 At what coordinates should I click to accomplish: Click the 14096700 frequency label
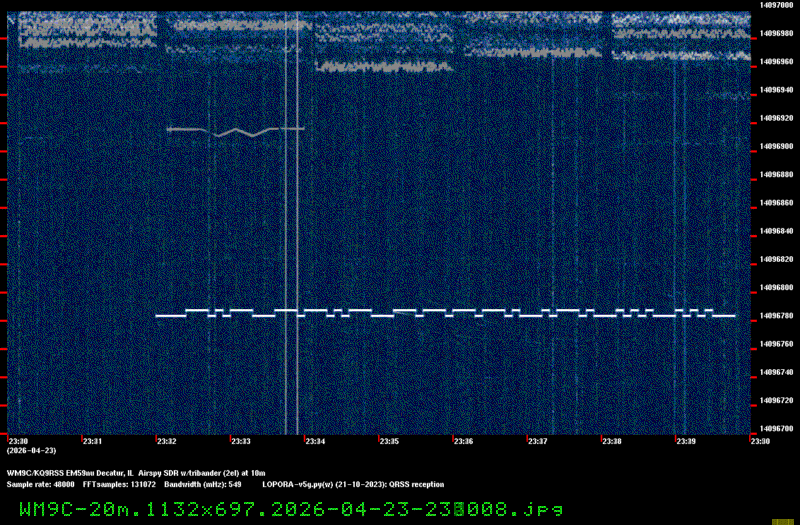777,429
